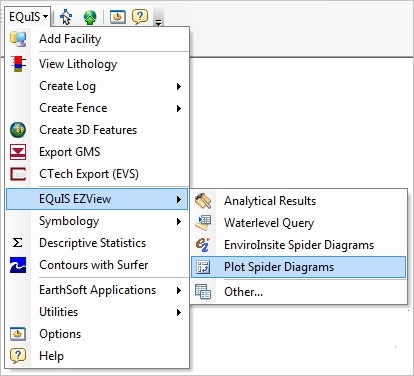Select the EQuIS EZView menu item
This screenshot has width=414, height=376.
97,199
